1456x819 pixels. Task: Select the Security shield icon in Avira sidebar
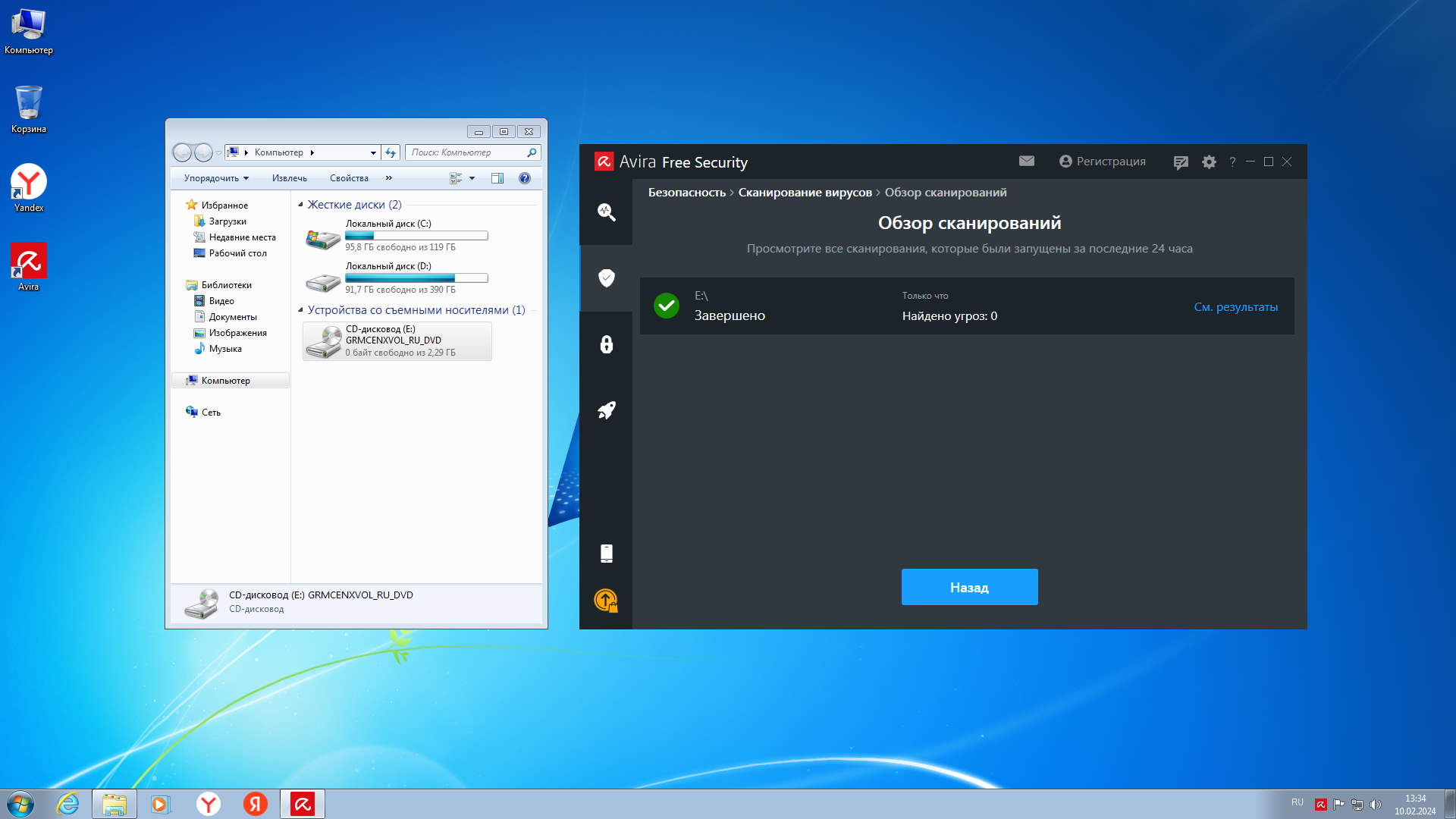point(606,278)
